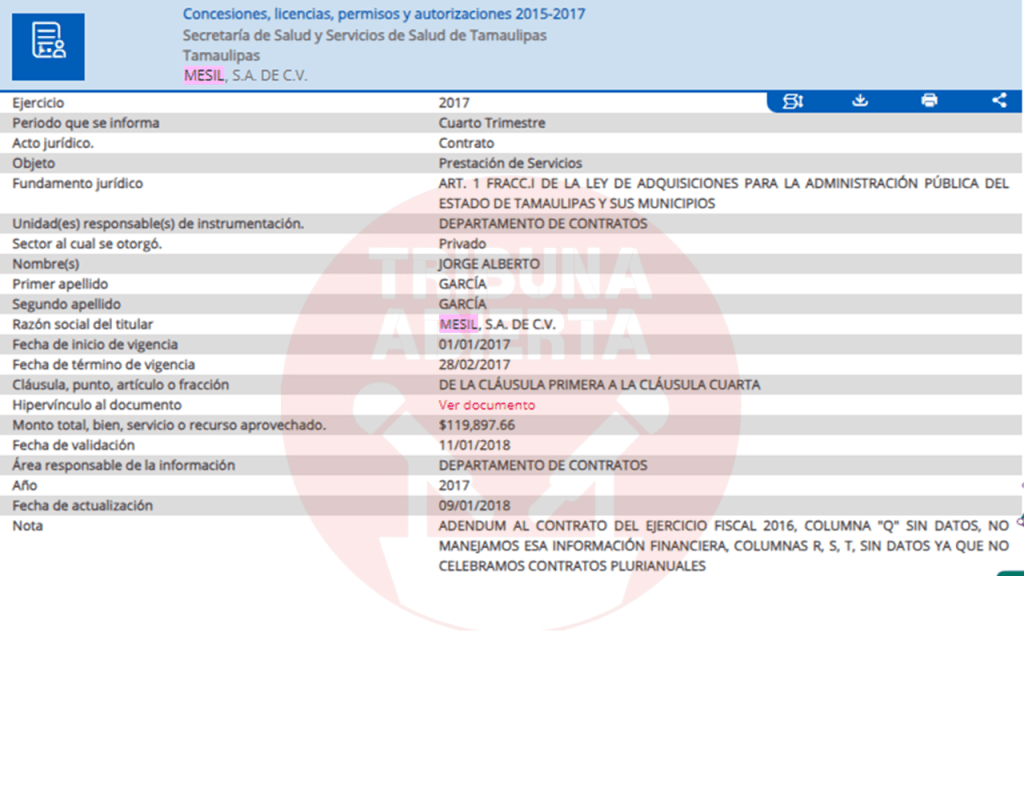Viewport: 1024px width, 800px height.
Task: Click the compare records icon in the toolbar
Action: (792, 101)
